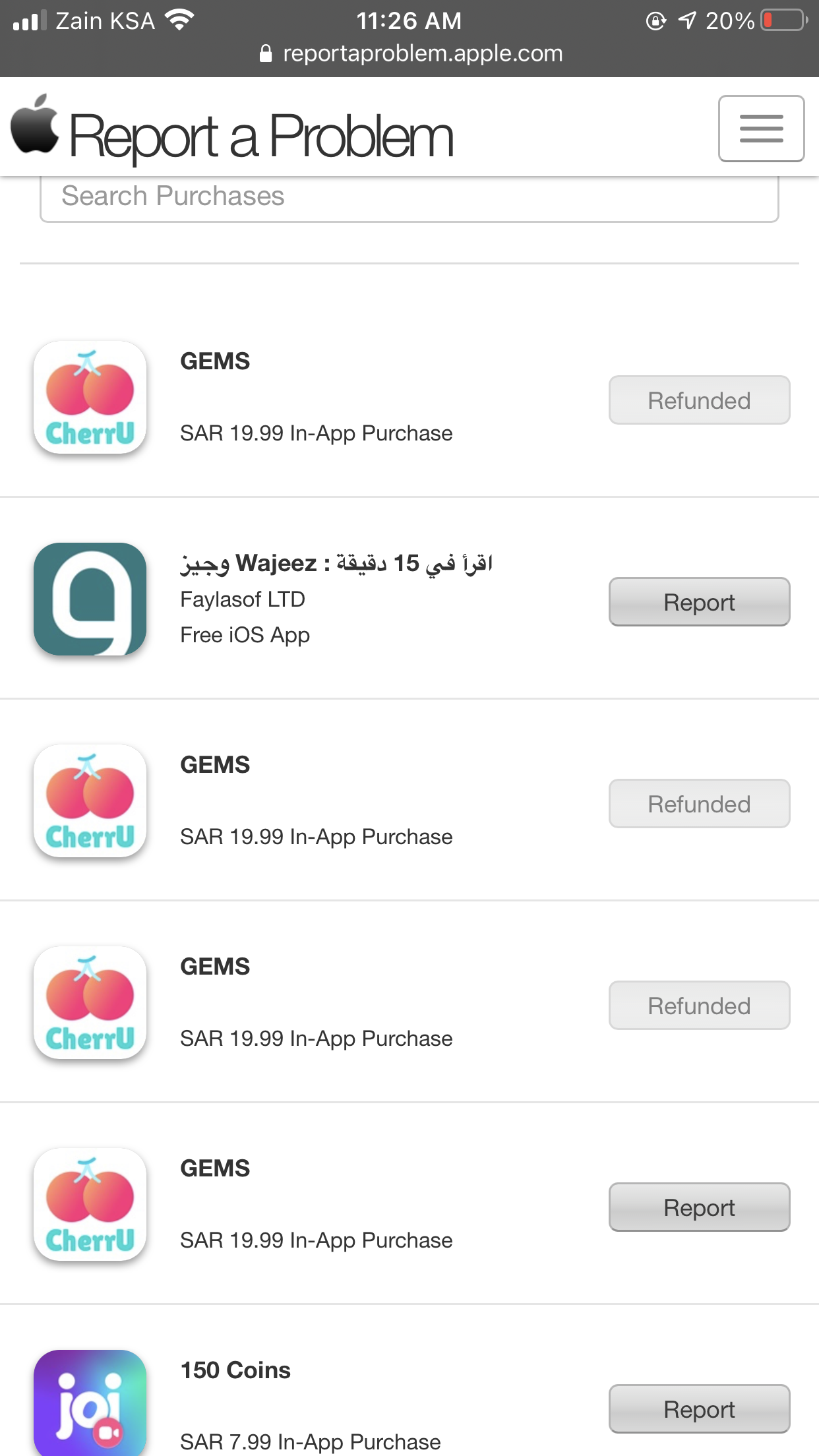Tap the Report a Problem heading

pyautogui.click(x=262, y=136)
